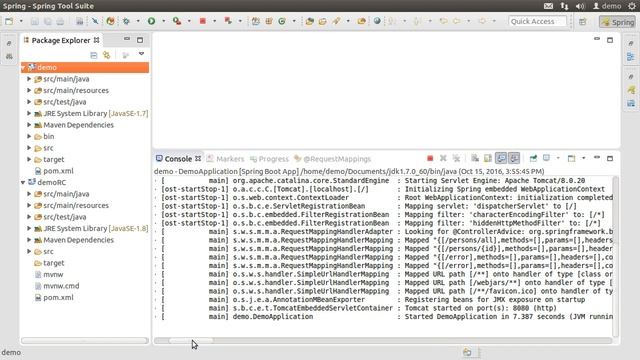The width and height of the screenshot is (640, 360).
Task: Expand src/main/java under demo
Action: 29,79
